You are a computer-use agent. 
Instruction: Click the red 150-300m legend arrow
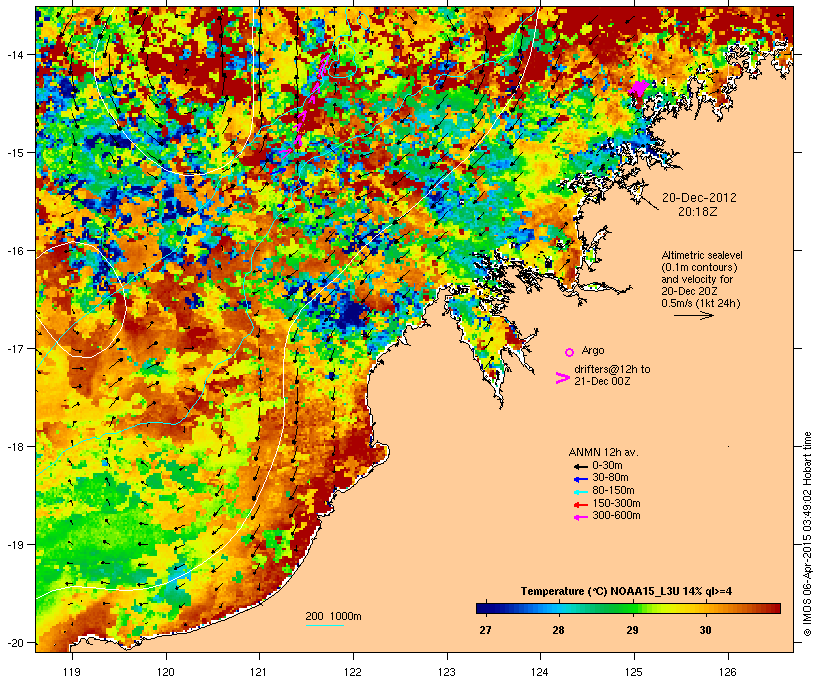(581, 505)
